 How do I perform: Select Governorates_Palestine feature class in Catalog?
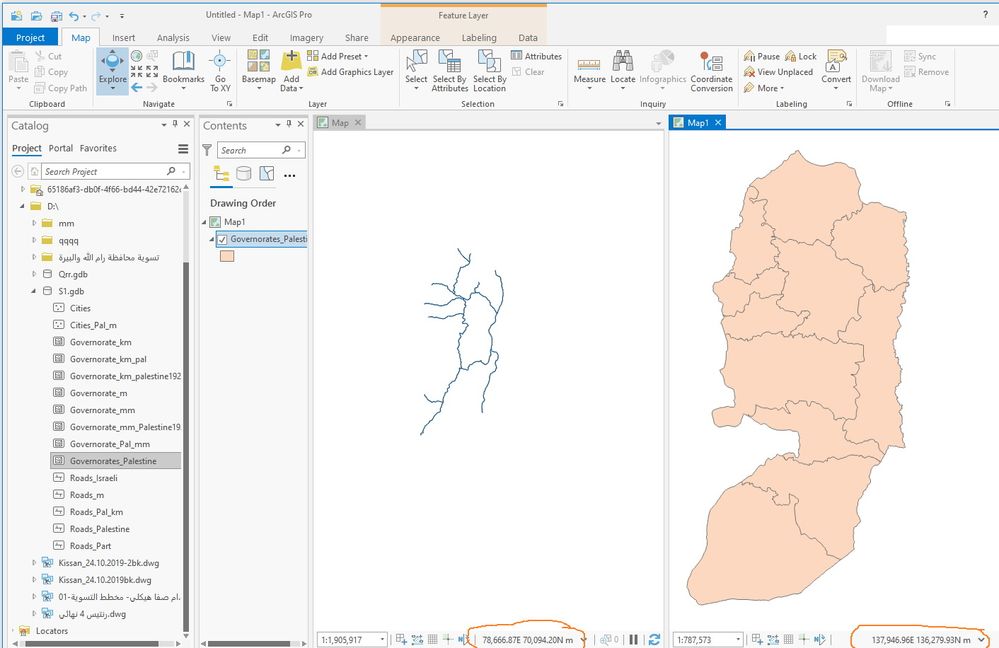[x=115, y=461]
